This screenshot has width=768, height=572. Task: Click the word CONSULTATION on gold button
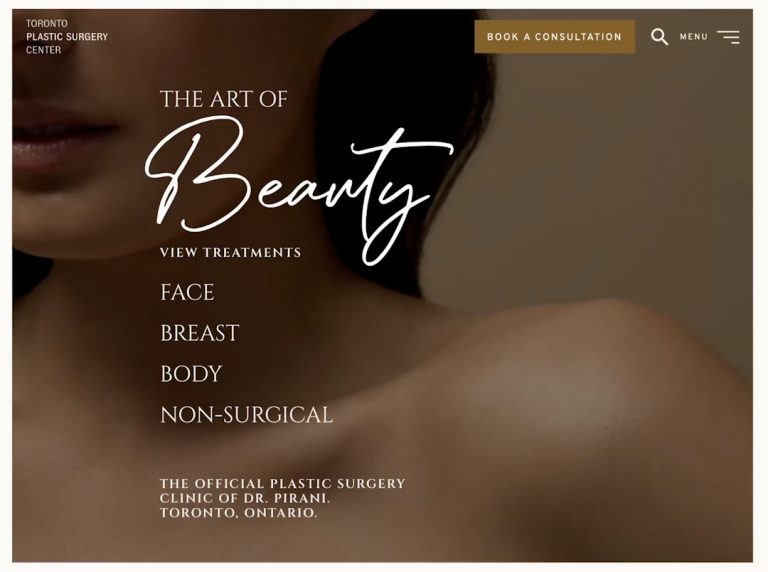coord(578,37)
